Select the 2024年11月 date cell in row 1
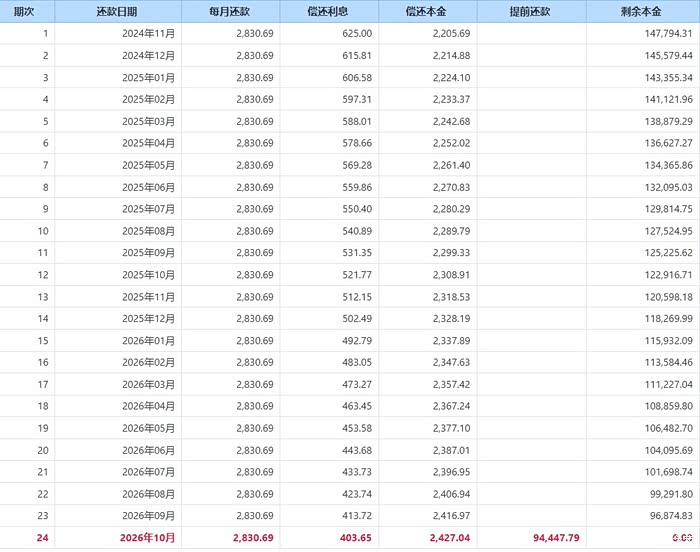The width and height of the screenshot is (700, 552). tap(148, 33)
